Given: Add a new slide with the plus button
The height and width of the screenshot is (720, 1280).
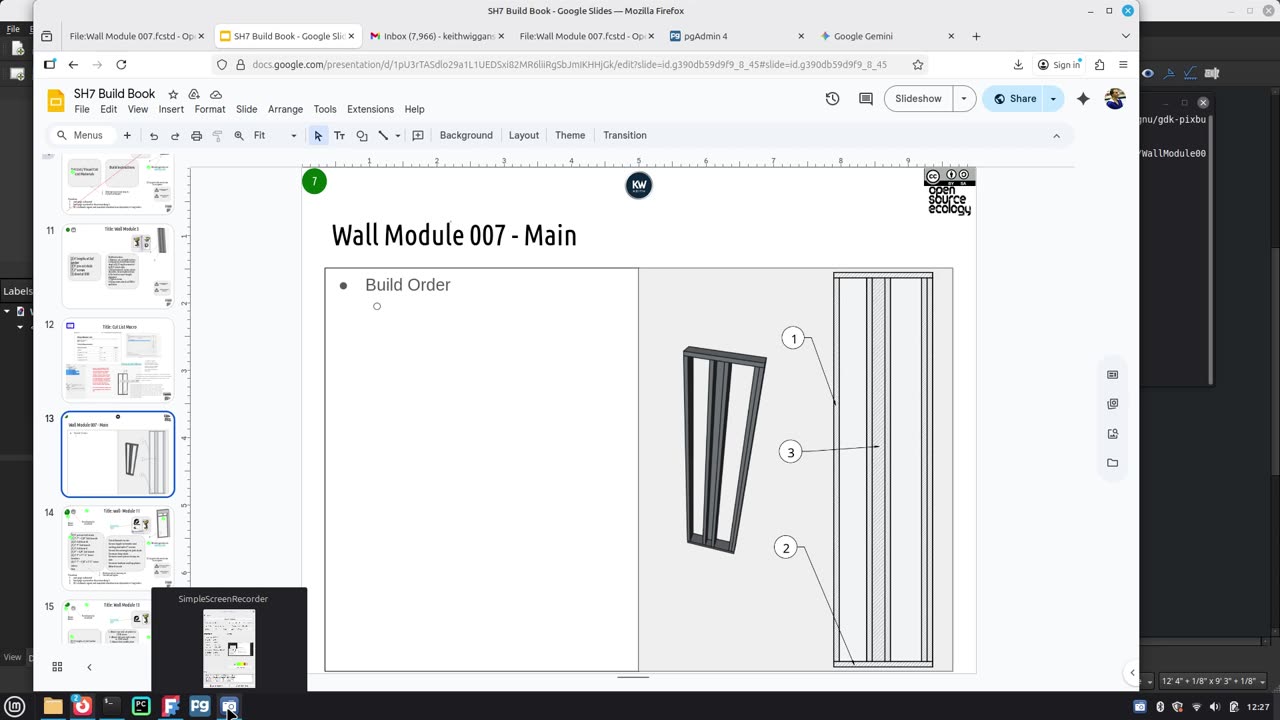Looking at the screenshot, I should [x=127, y=135].
